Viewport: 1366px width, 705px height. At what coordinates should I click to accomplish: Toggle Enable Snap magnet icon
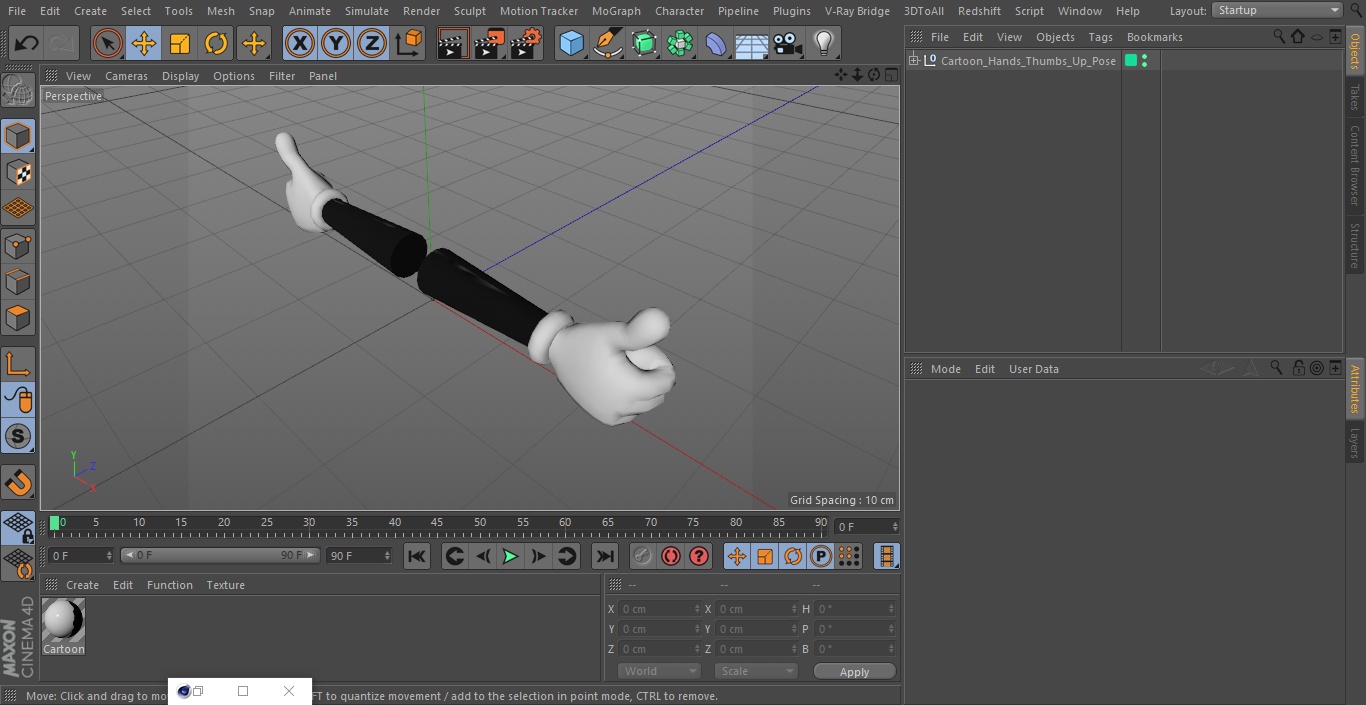pos(18,484)
